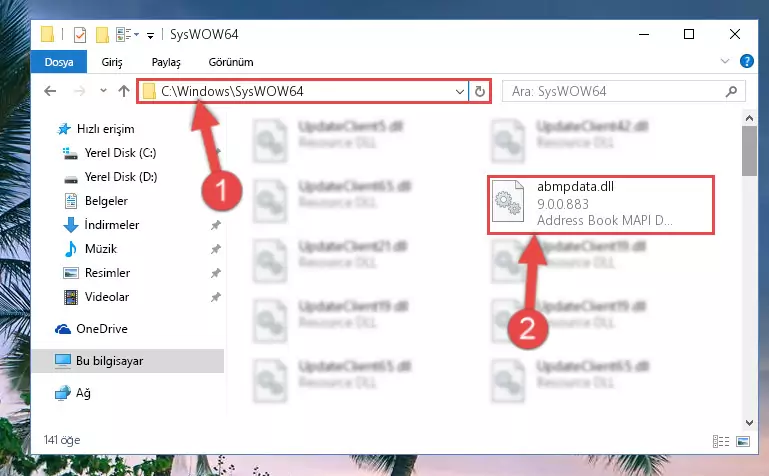This screenshot has height=476, width=769.
Task: Click the Ağ network icon
Action: coord(63,393)
